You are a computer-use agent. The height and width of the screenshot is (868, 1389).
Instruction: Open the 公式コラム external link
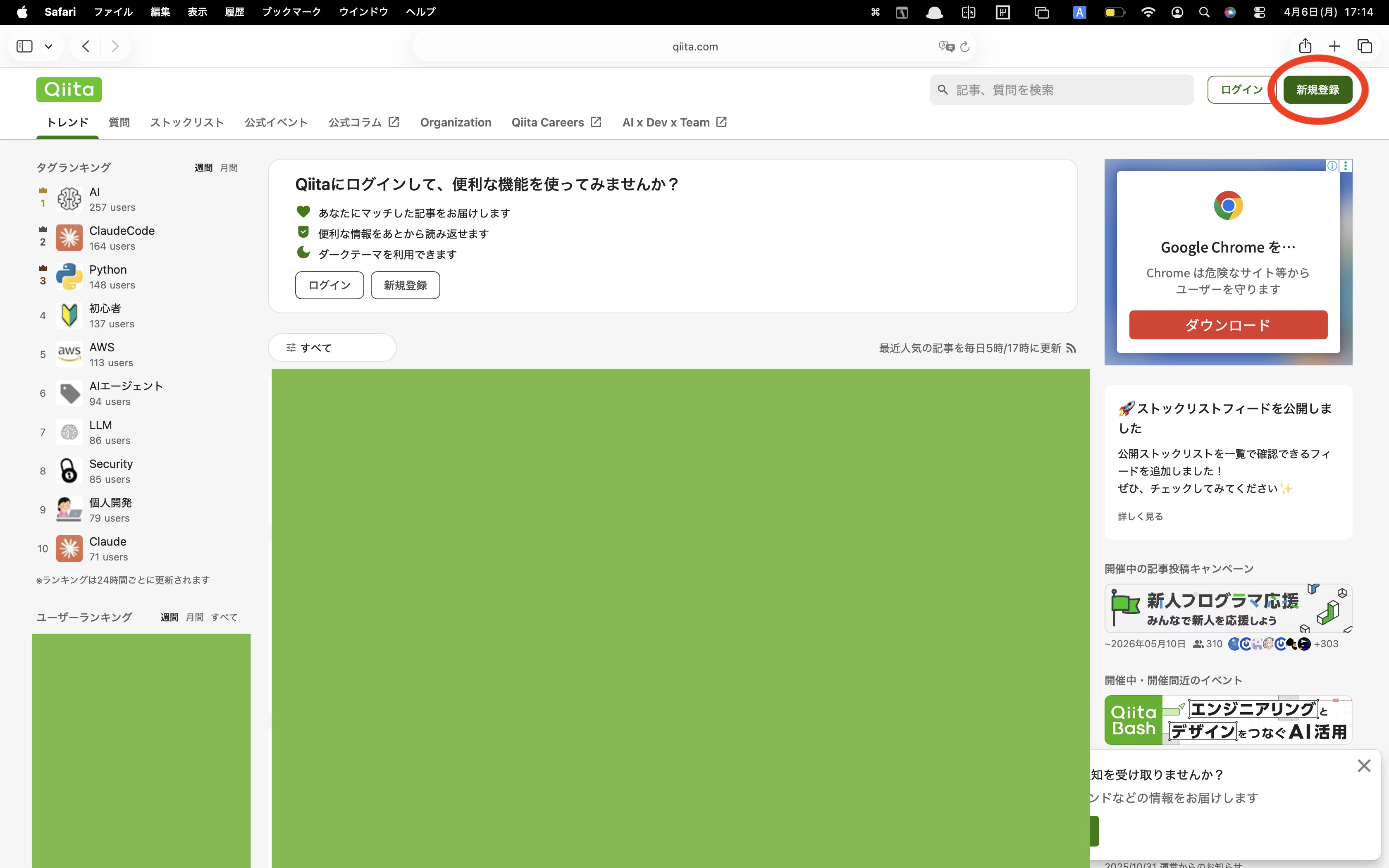point(364,122)
